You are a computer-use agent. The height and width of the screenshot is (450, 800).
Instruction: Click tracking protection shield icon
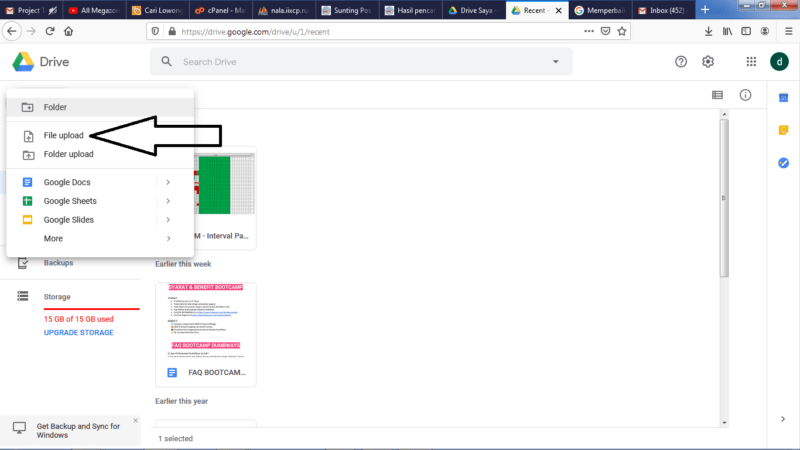155,31
